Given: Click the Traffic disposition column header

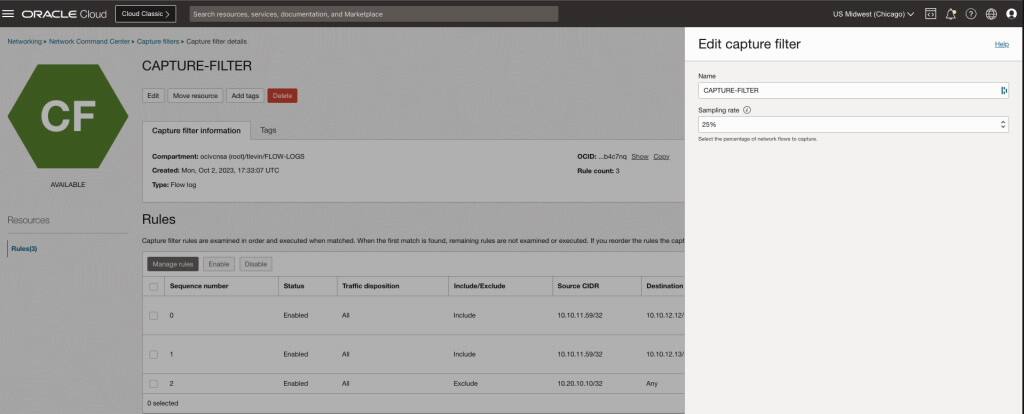Looking at the screenshot, I should point(370,286).
